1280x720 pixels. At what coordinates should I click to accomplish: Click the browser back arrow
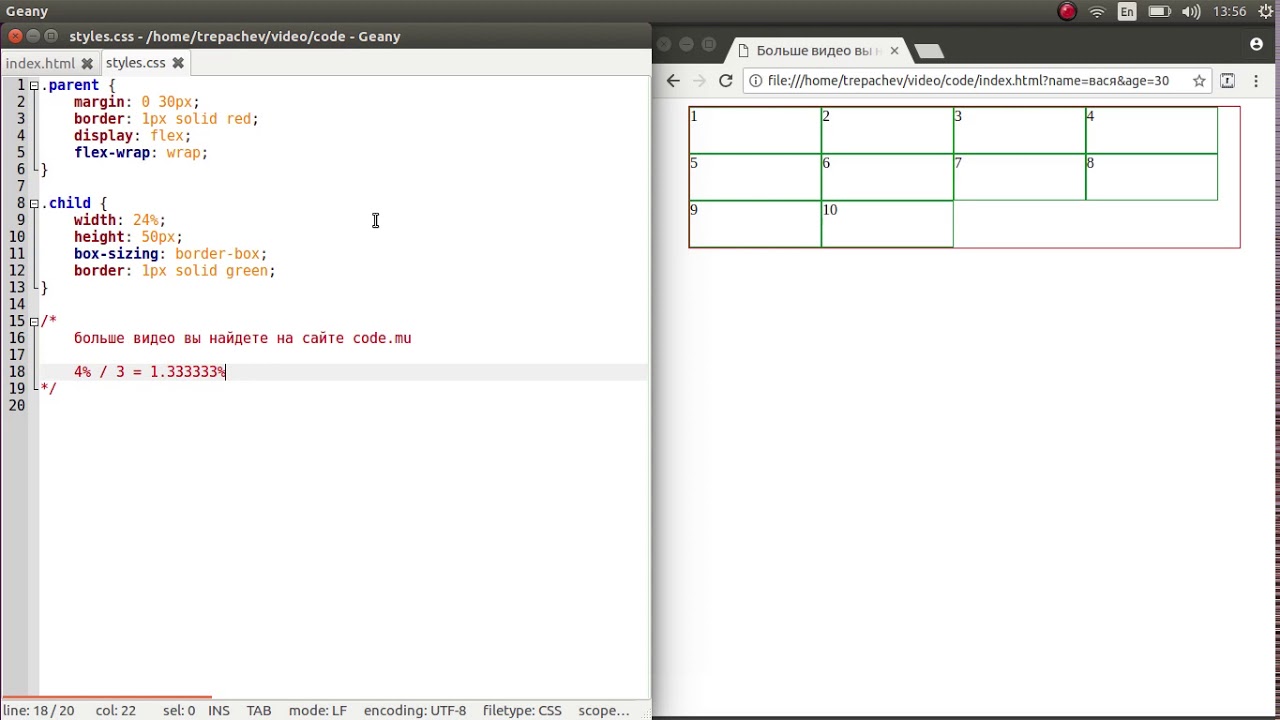point(673,81)
